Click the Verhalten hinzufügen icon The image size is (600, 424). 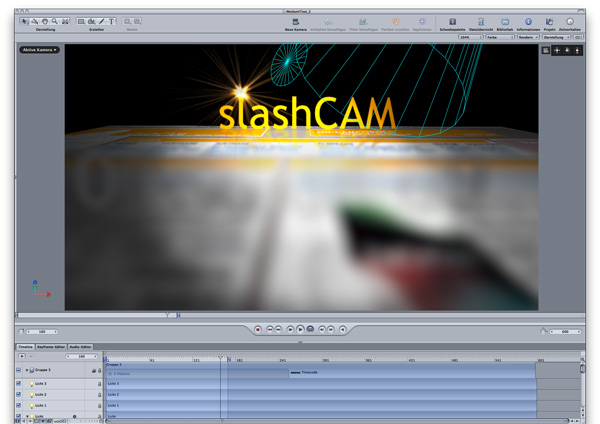coord(328,22)
